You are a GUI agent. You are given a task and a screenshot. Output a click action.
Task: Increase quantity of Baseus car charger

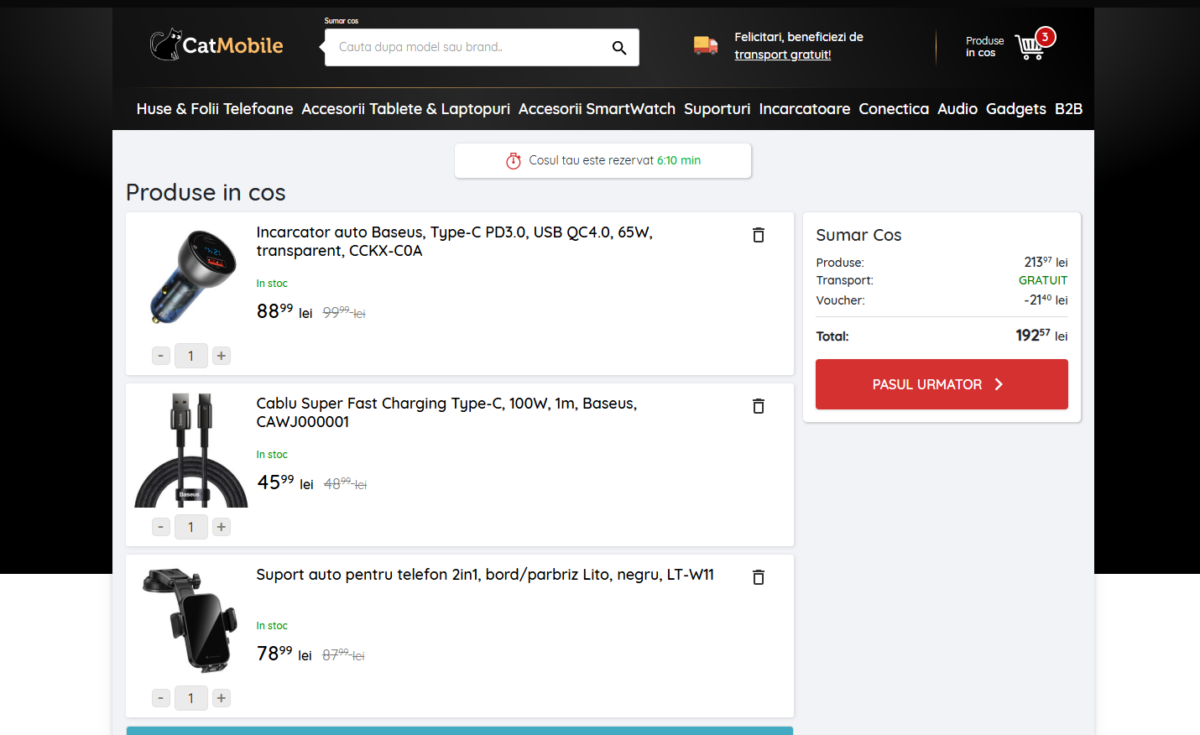click(x=221, y=355)
